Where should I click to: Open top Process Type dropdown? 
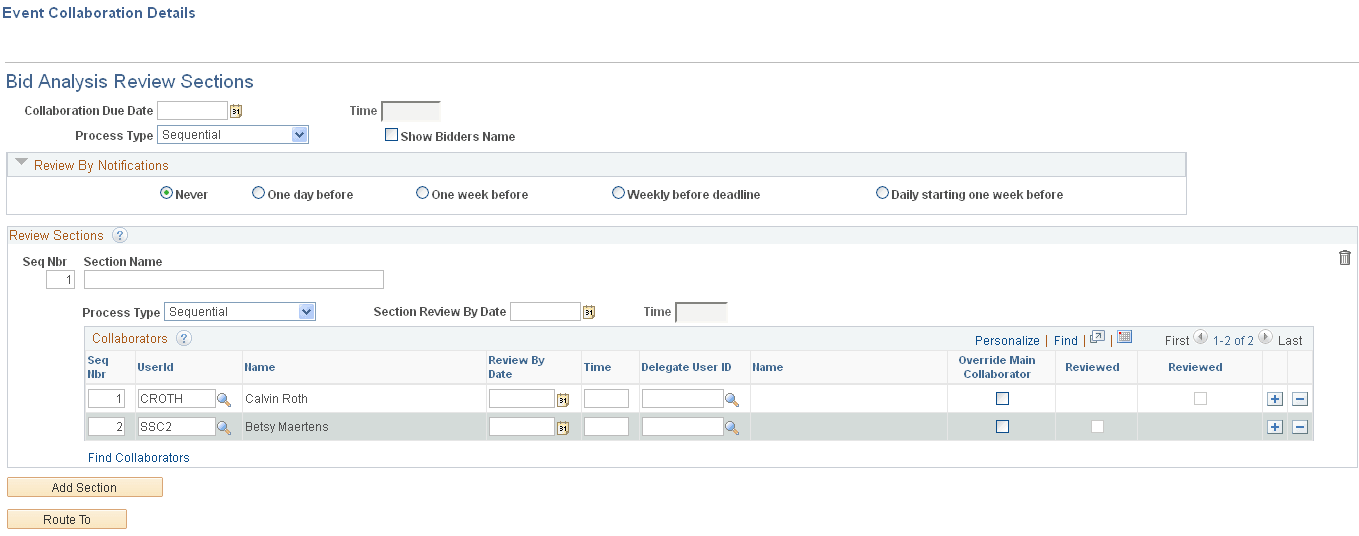pos(233,135)
